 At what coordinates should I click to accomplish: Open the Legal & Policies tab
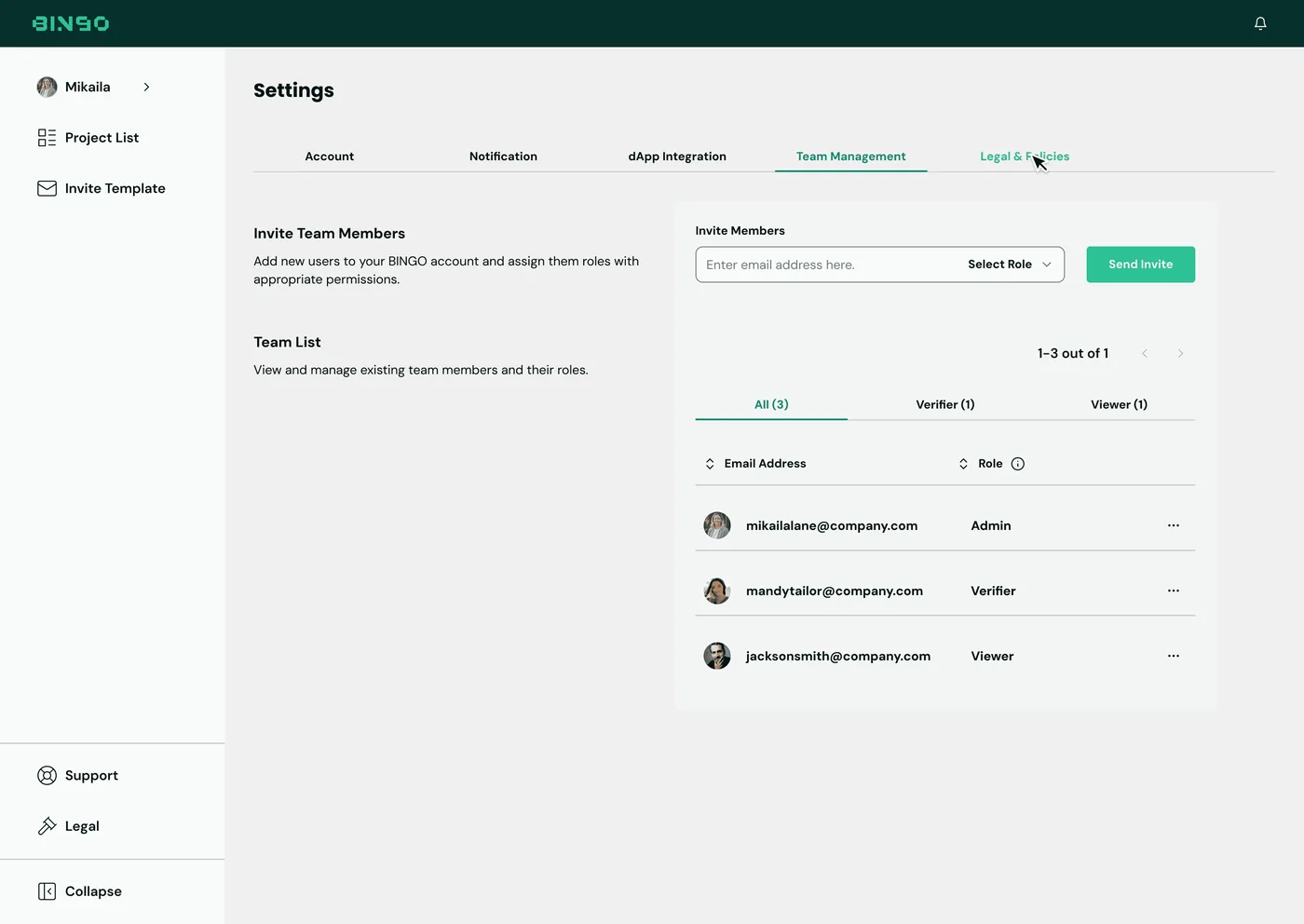point(1025,156)
